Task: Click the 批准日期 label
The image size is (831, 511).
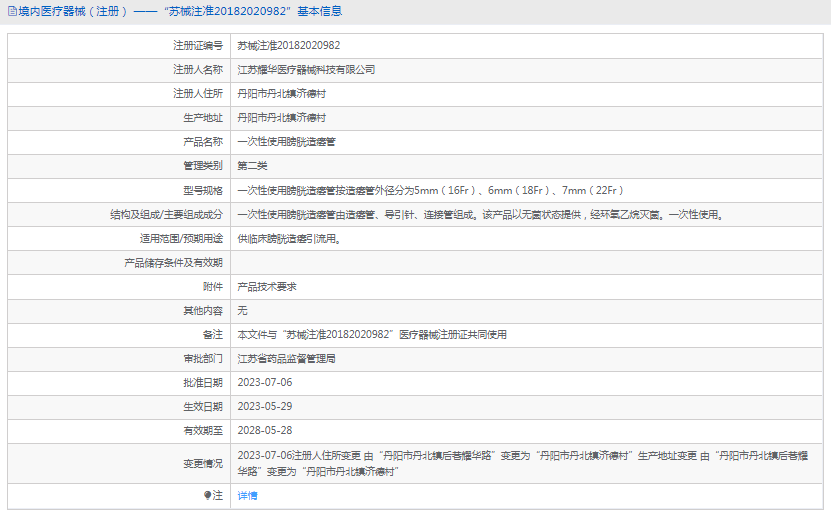Action: pyautogui.click(x=203, y=383)
